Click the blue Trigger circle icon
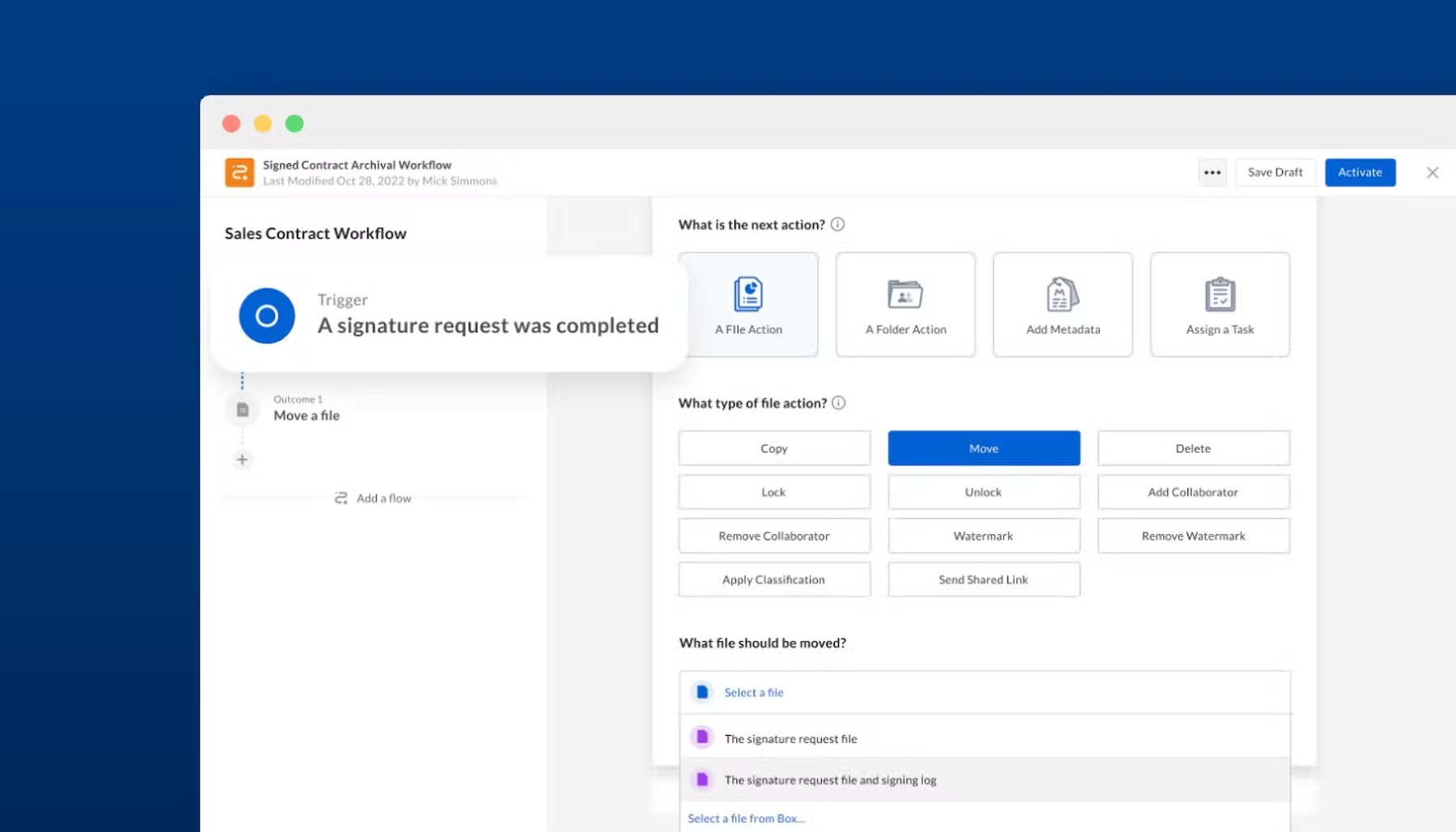The width and height of the screenshot is (1456, 832). (x=267, y=316)
